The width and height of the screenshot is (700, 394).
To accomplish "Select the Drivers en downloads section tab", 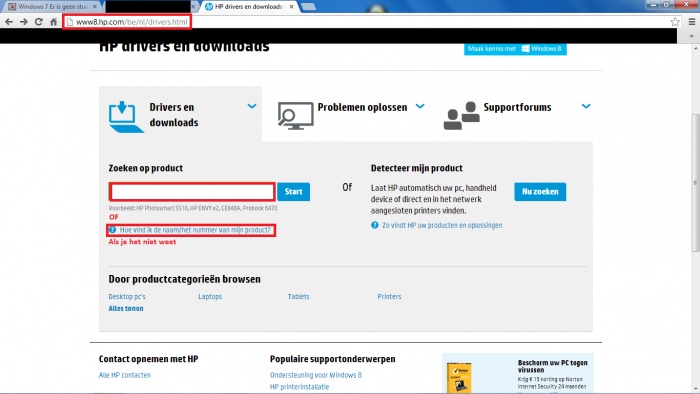I will tap(180, 114).
